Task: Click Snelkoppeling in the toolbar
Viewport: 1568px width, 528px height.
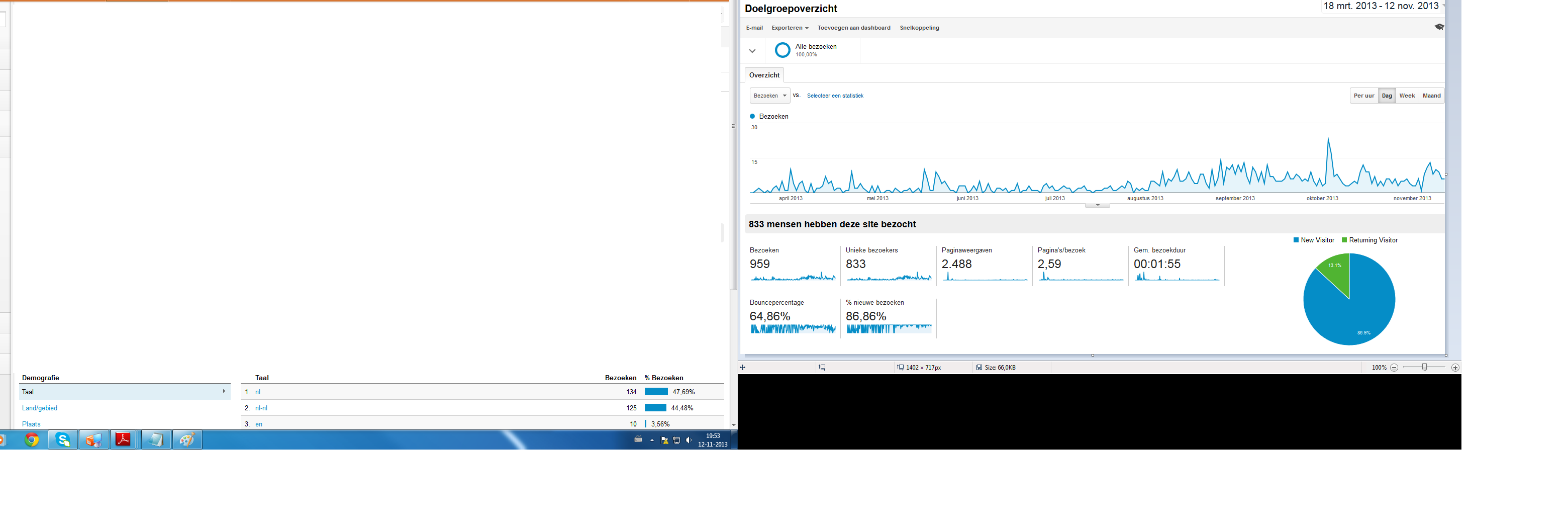Action: [x=919, y=28]
